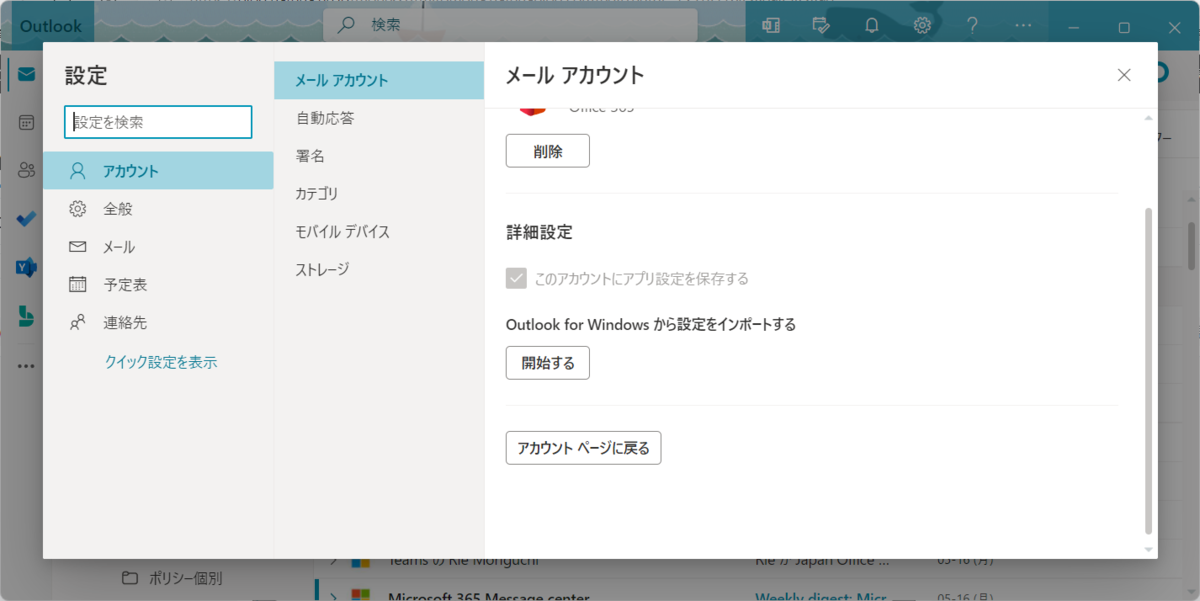Screen dimensions: 1200x601
Task: Open ストレージ subsection
Action: coord(379,270)
